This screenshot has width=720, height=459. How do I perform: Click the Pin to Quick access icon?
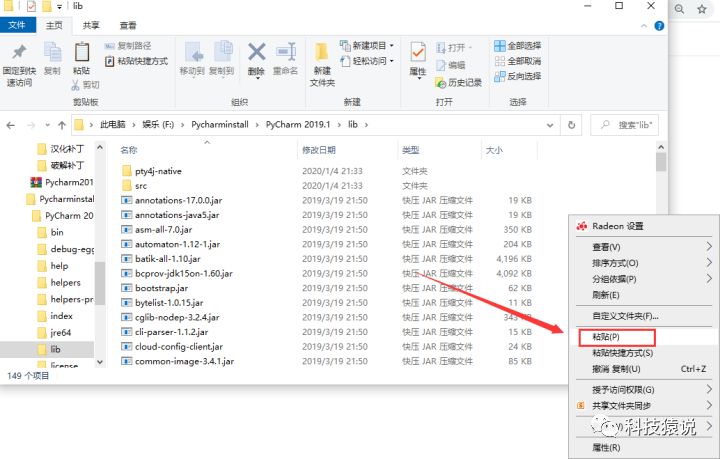coord(19,53)
